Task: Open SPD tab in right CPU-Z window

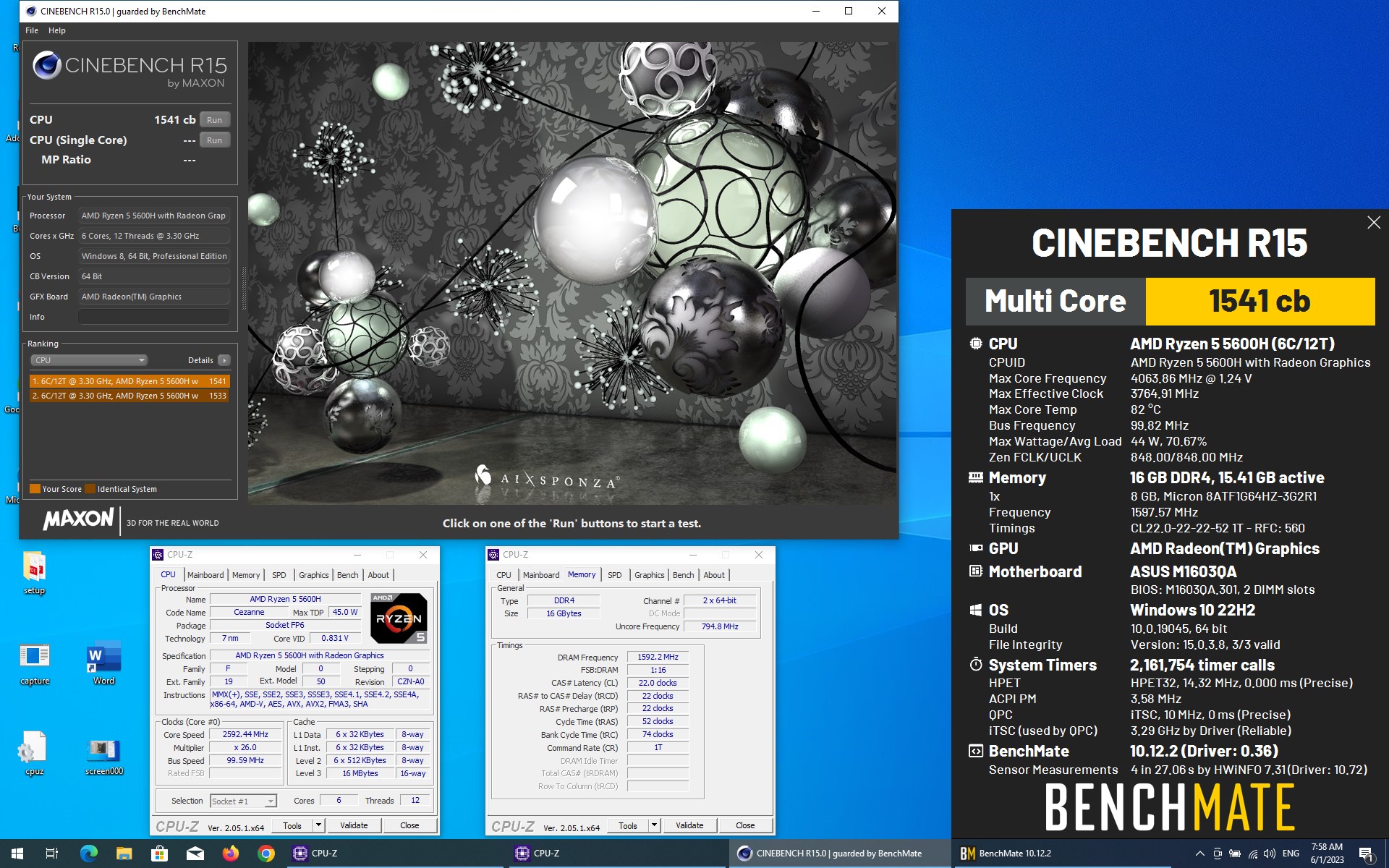Action: [615, 575]
